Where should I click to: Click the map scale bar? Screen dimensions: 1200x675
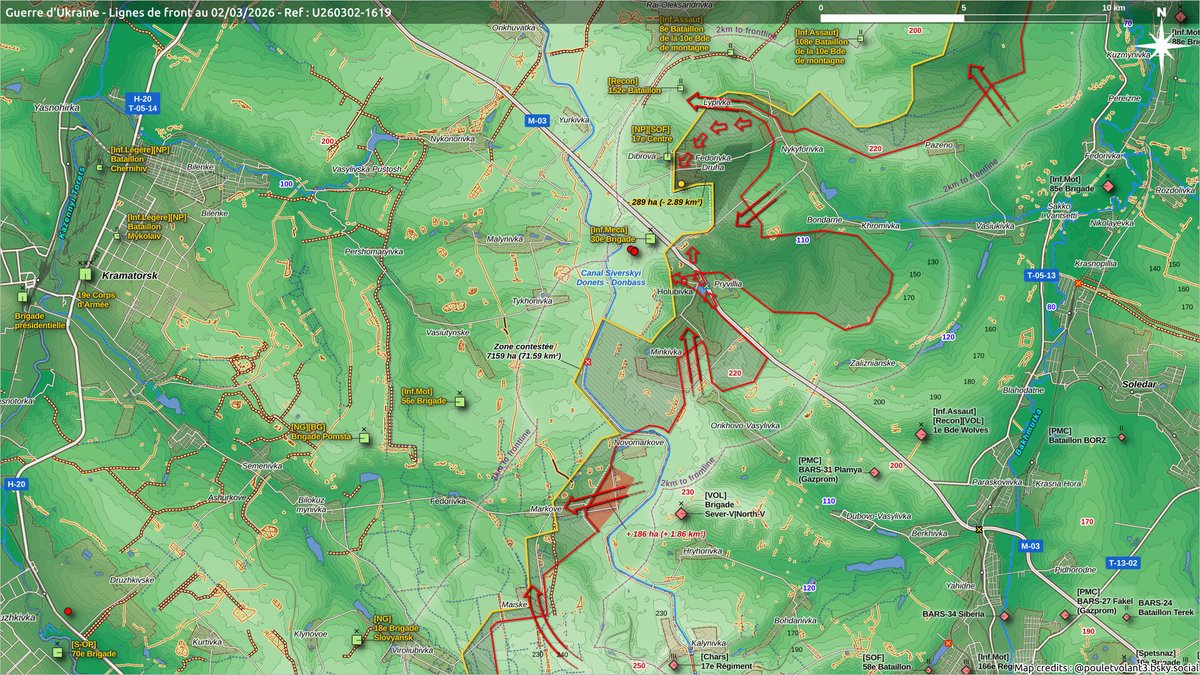tap(963, 17)
